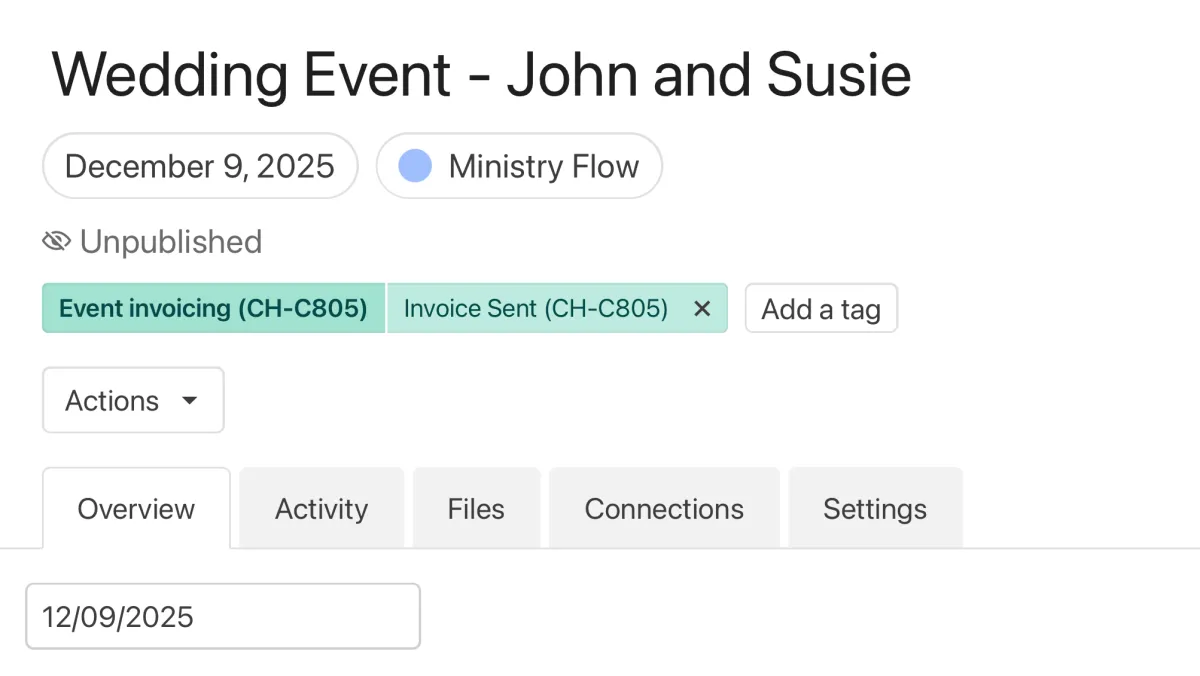The width and height of the screenshot is (1200, 676).
Task: Expand the Actions dropdown arrow
Action: click(x=189, y=400)
